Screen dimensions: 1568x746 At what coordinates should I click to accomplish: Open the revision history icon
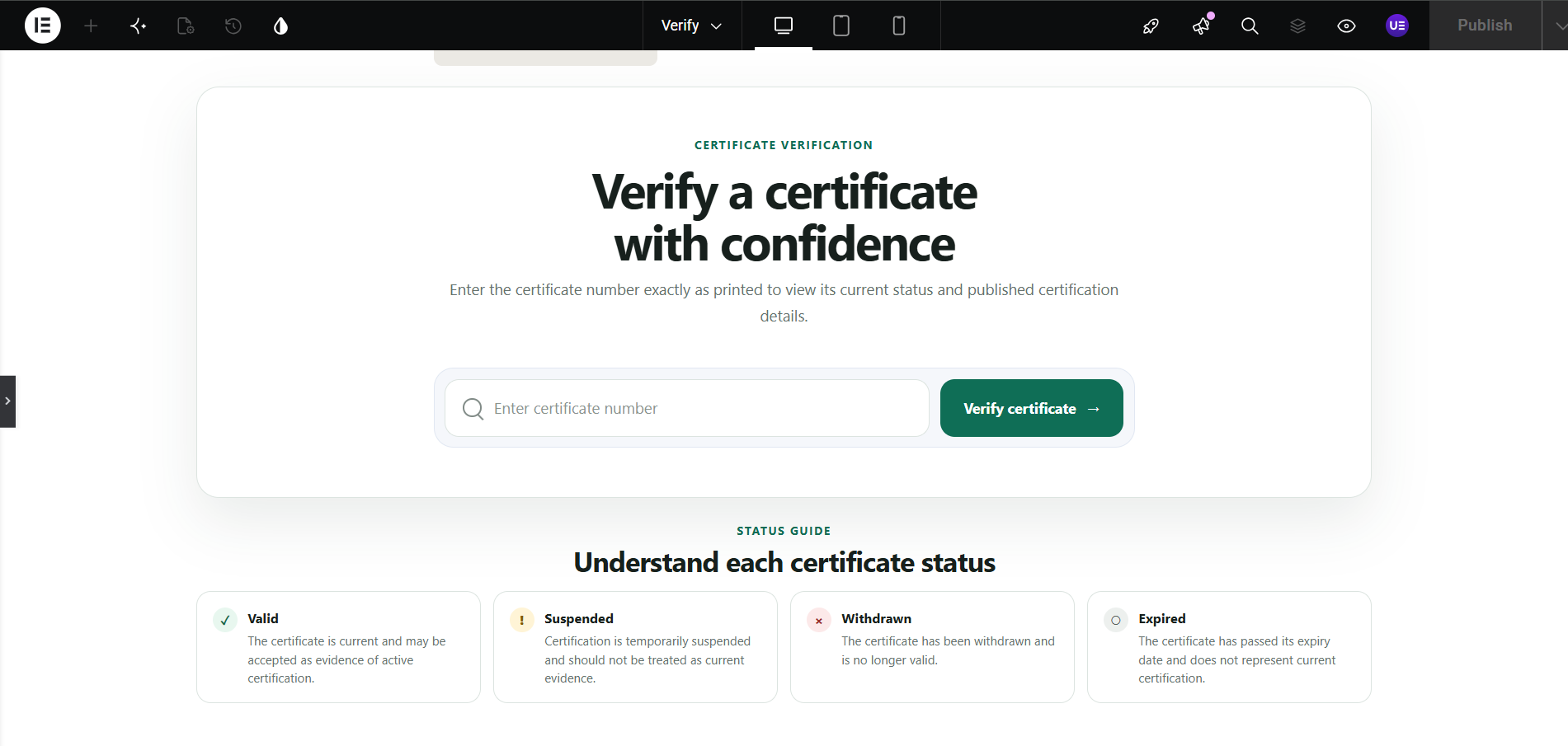pyautogui.click(x=233, y=26)
